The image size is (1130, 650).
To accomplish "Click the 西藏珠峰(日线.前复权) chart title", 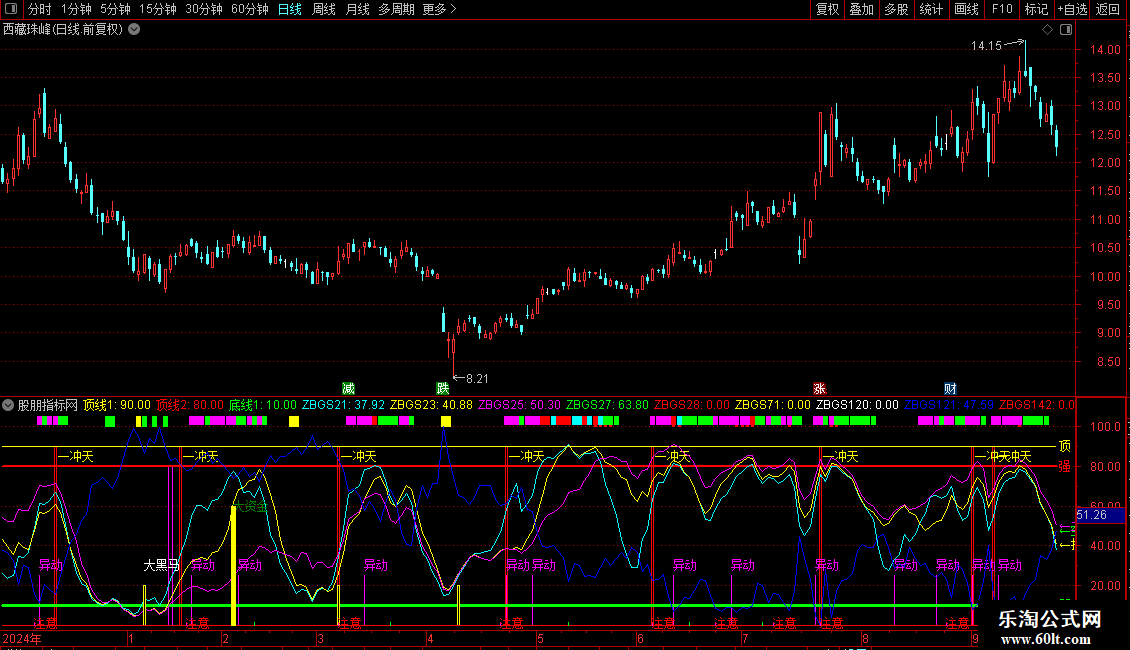I will (x=63, y=30).
